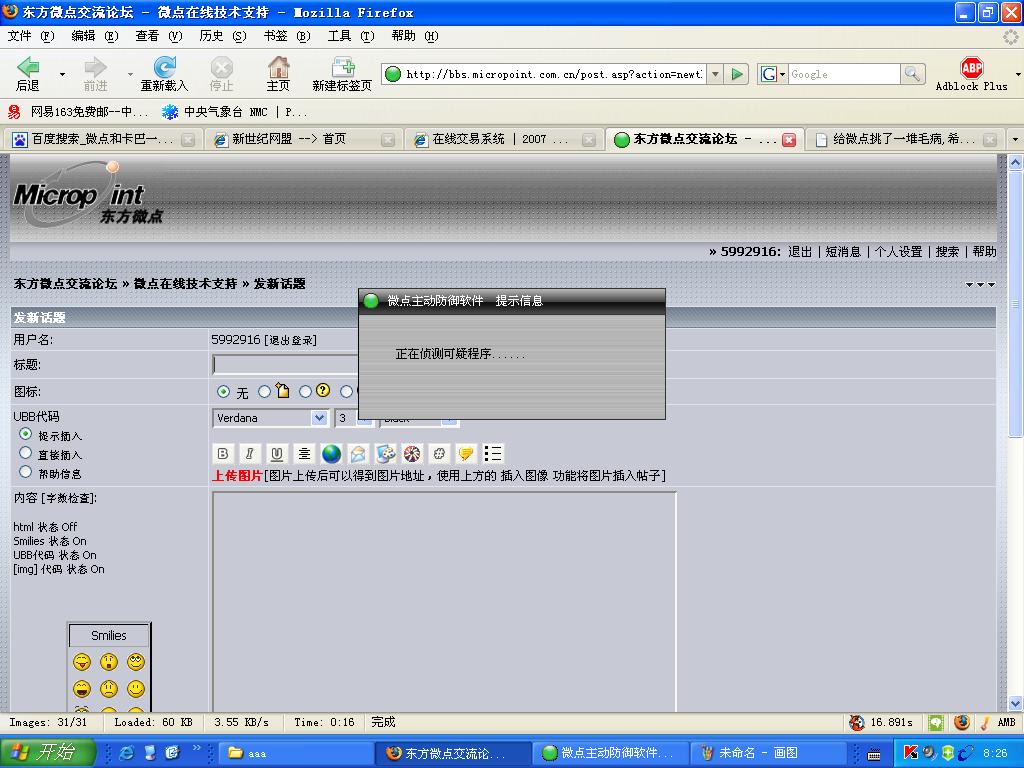This screenshot has width=1024, height=768.
Task: Open the 网易163免费邮 bookmark
Action: pyautogui.click(x=78, y=112)
